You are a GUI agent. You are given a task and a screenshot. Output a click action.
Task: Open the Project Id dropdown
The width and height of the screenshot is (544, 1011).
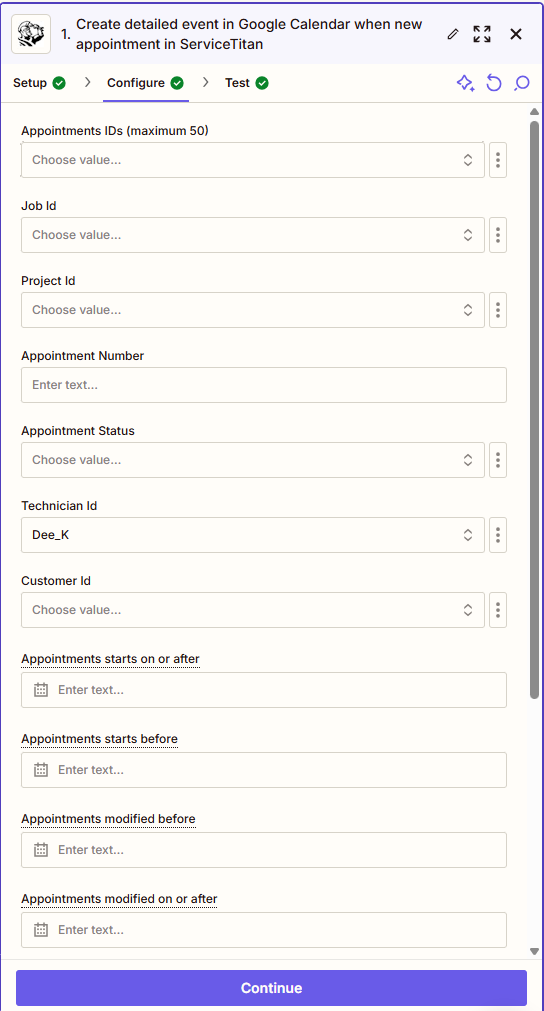253,310
